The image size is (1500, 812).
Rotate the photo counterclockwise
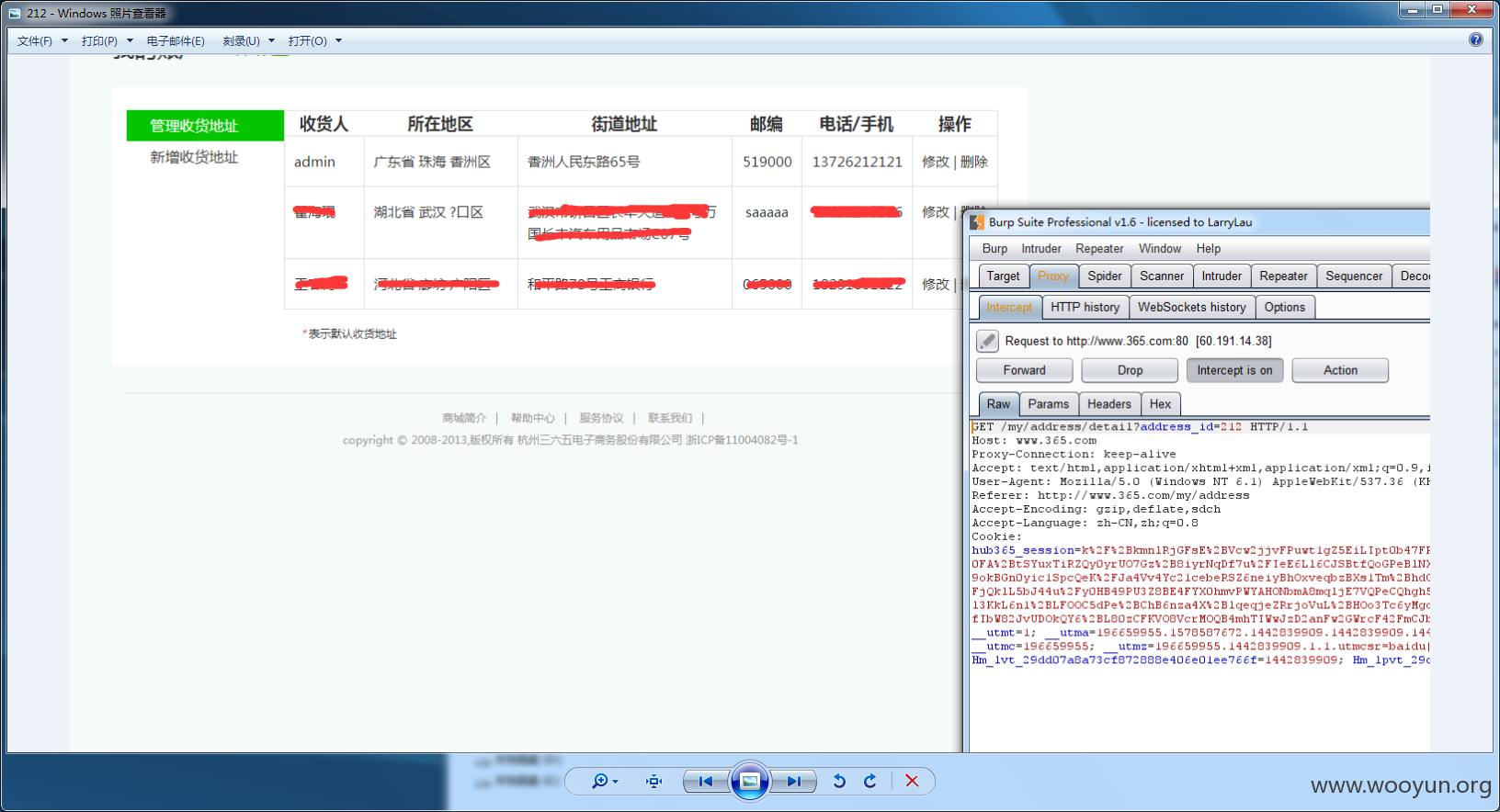tap(839, 782)
